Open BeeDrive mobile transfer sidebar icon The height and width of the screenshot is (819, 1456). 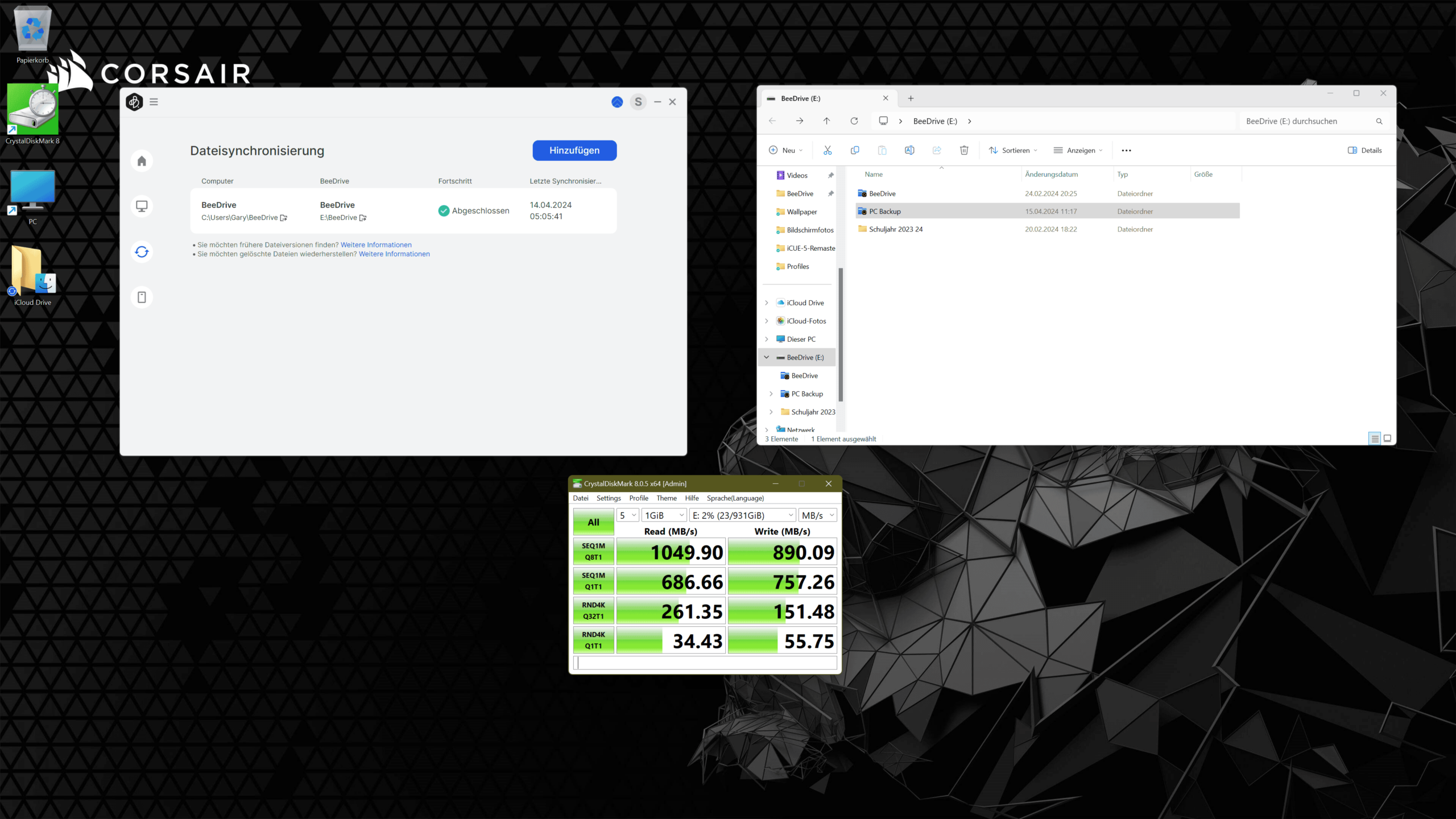pyautogui.click(x=142, y=297)
